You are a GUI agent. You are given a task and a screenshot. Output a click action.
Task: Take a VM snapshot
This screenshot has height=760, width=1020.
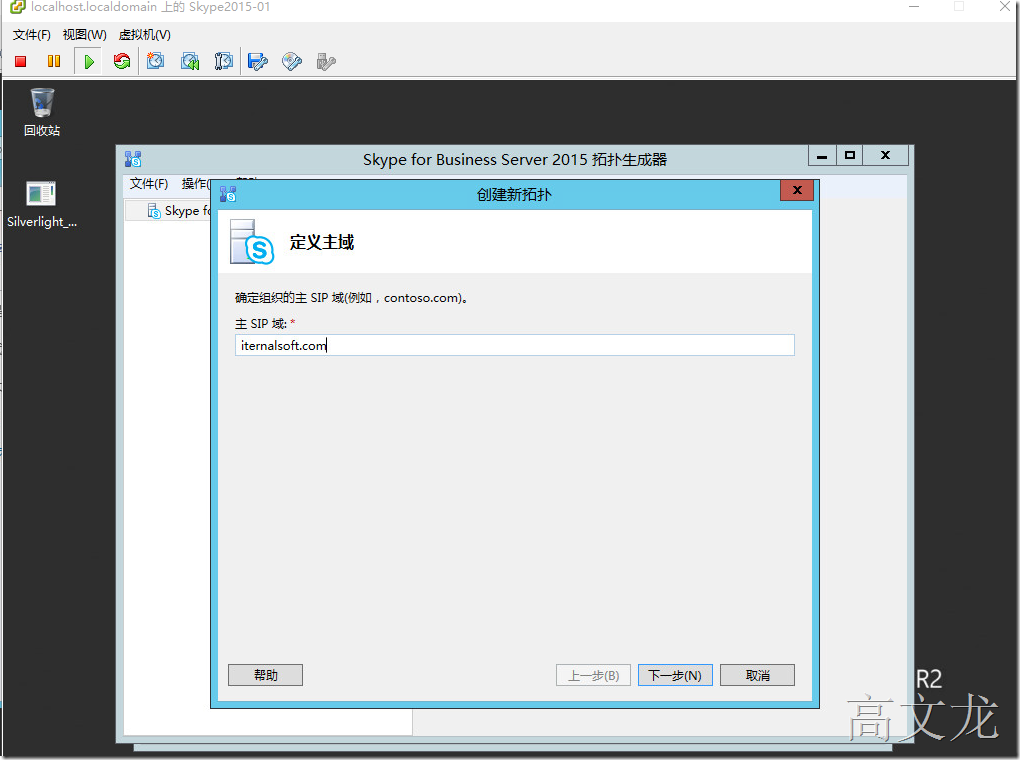(155, 61)
